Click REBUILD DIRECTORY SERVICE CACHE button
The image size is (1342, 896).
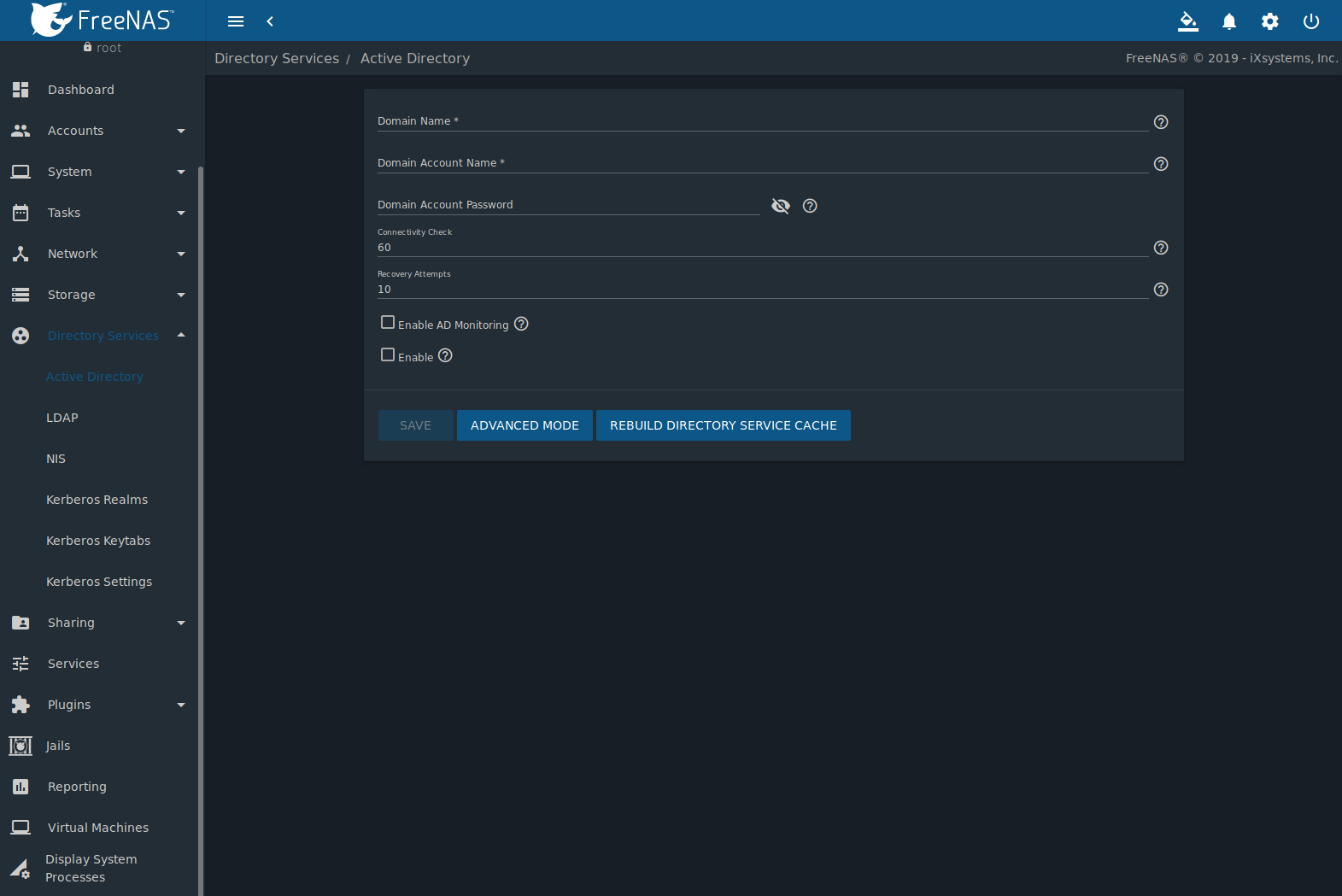(x=724, y=425)
